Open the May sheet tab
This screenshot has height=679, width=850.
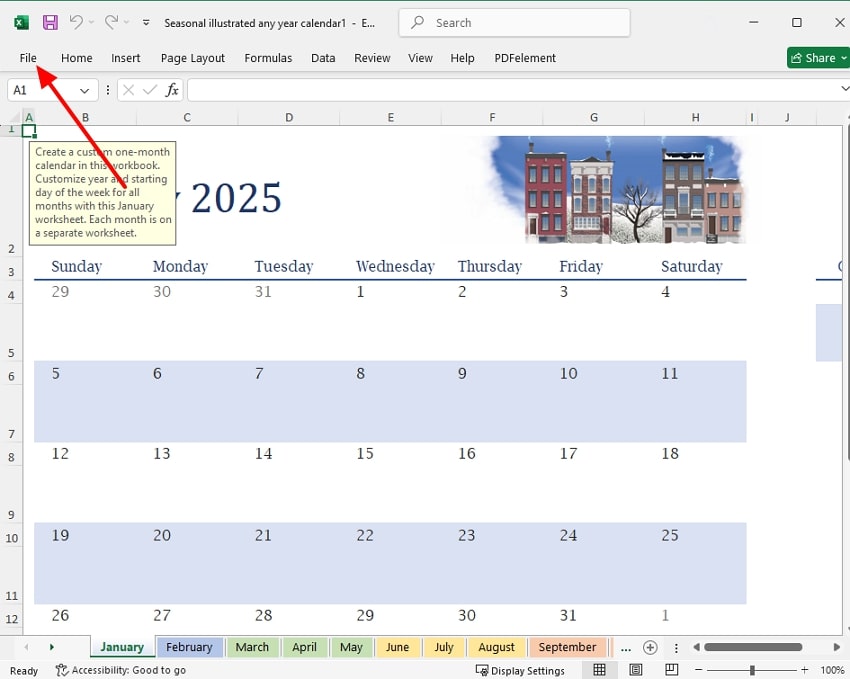coord(351,647)
